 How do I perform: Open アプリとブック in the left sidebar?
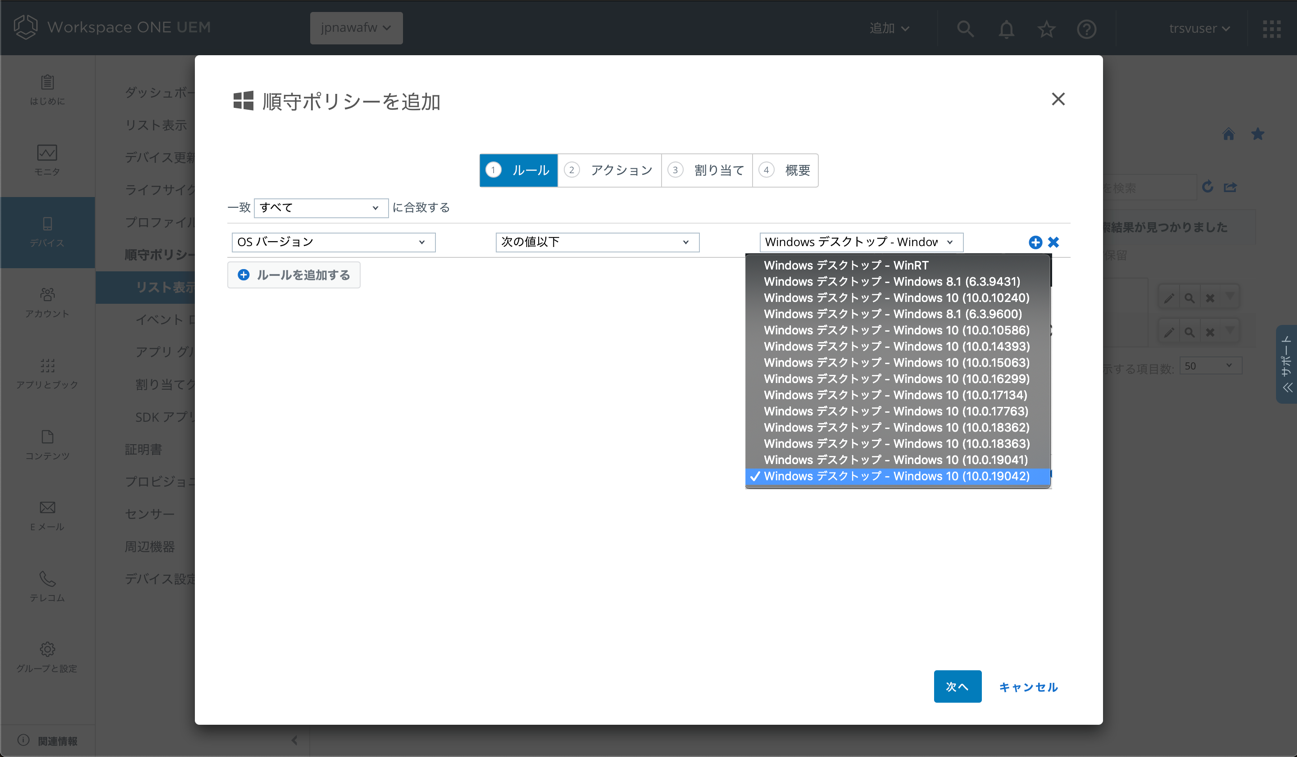pos(47,374)
